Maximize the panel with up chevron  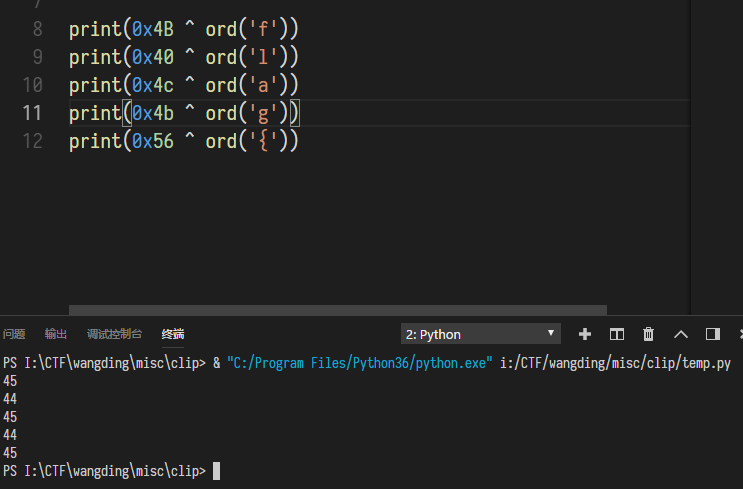pyautogui.click(x=681, y=334)
